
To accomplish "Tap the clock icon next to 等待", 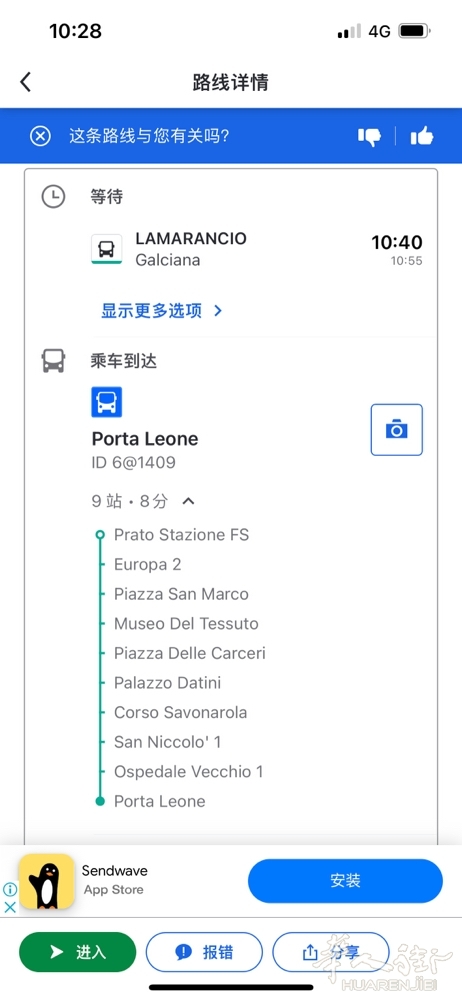I will [54, 196].
